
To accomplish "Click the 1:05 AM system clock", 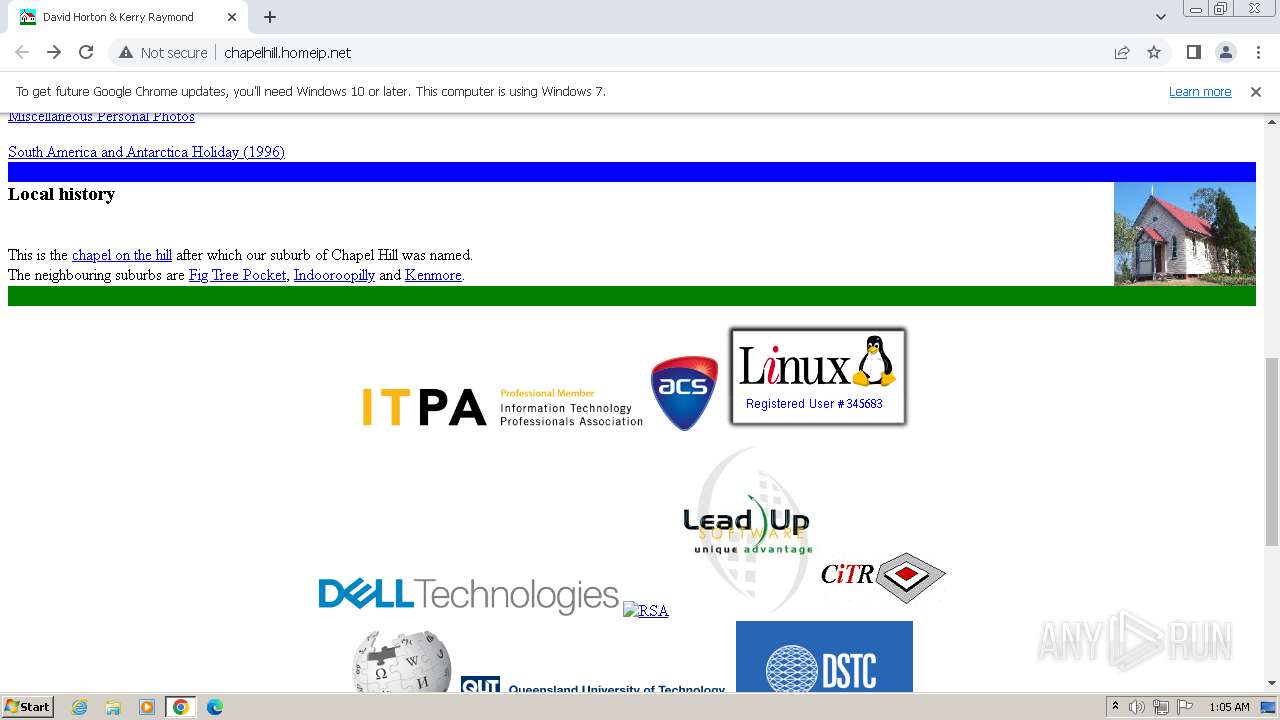I will 1229,707.
